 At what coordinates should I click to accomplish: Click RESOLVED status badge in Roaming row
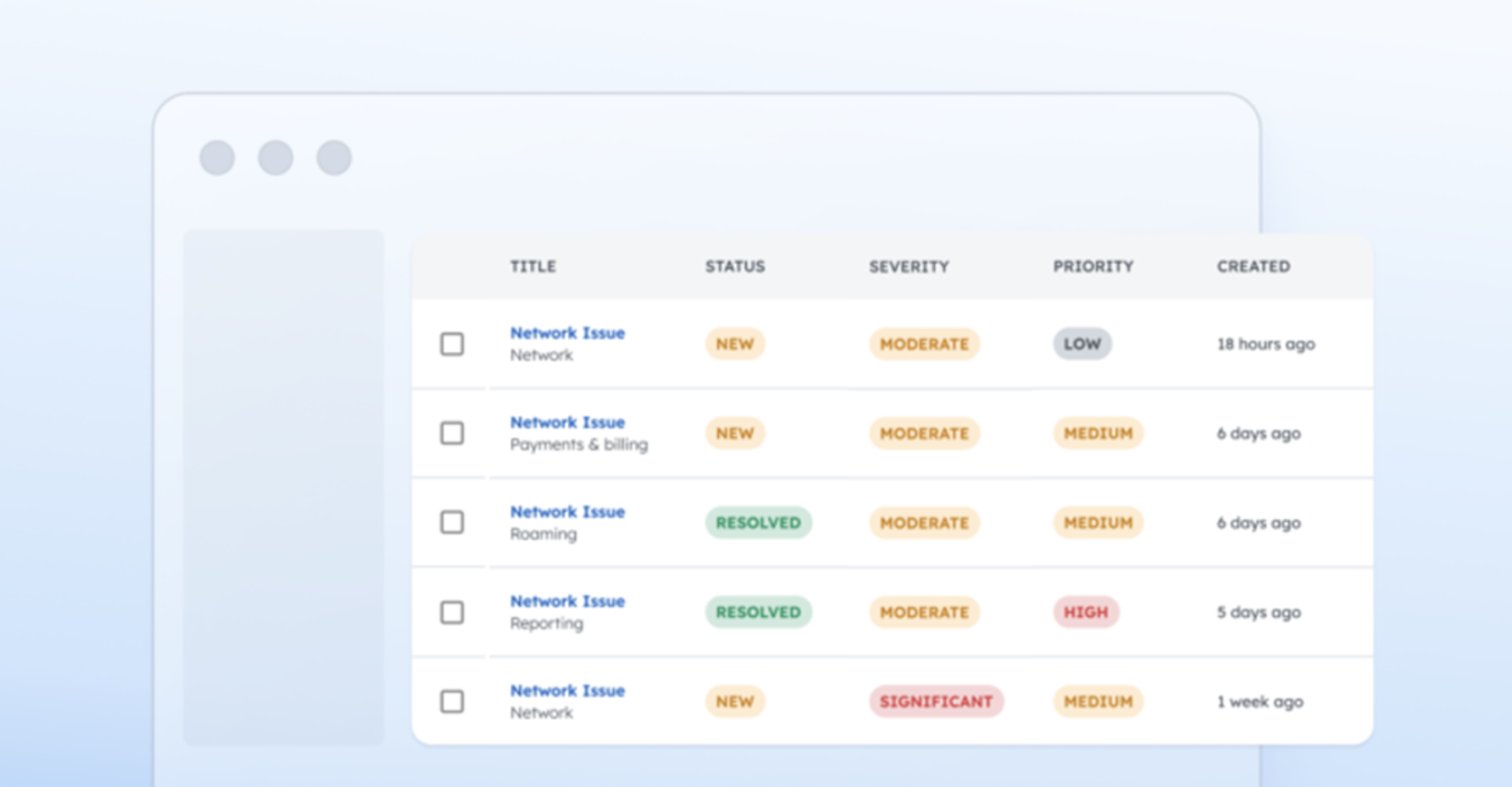[758, 523]
